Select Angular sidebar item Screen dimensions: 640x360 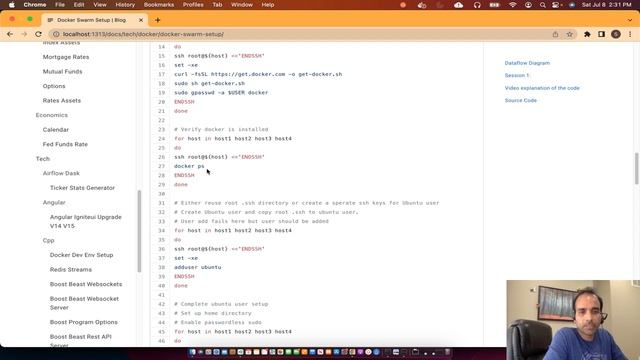54,202
